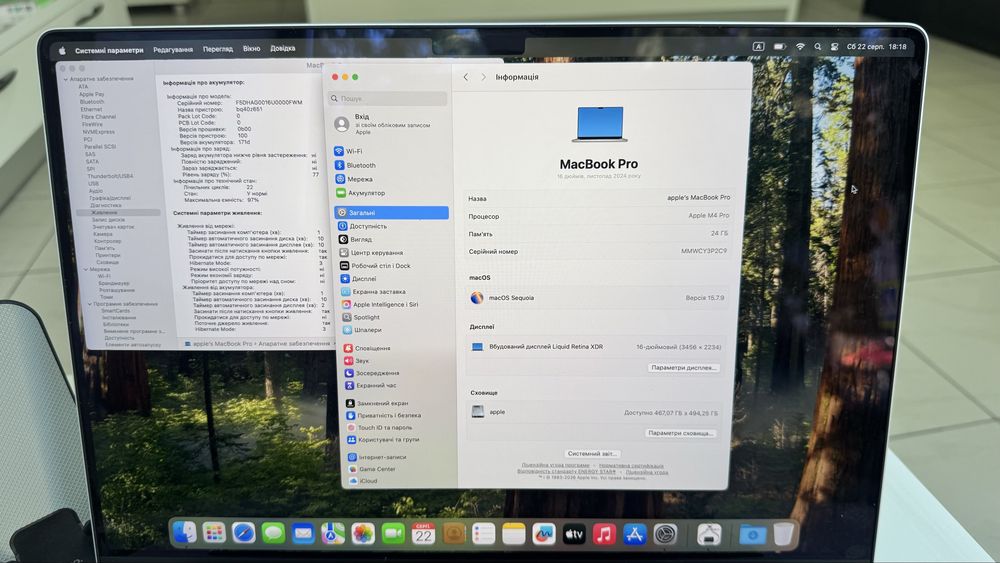
Task: Open Control Center in the menu bar
Action: [834, 47]
